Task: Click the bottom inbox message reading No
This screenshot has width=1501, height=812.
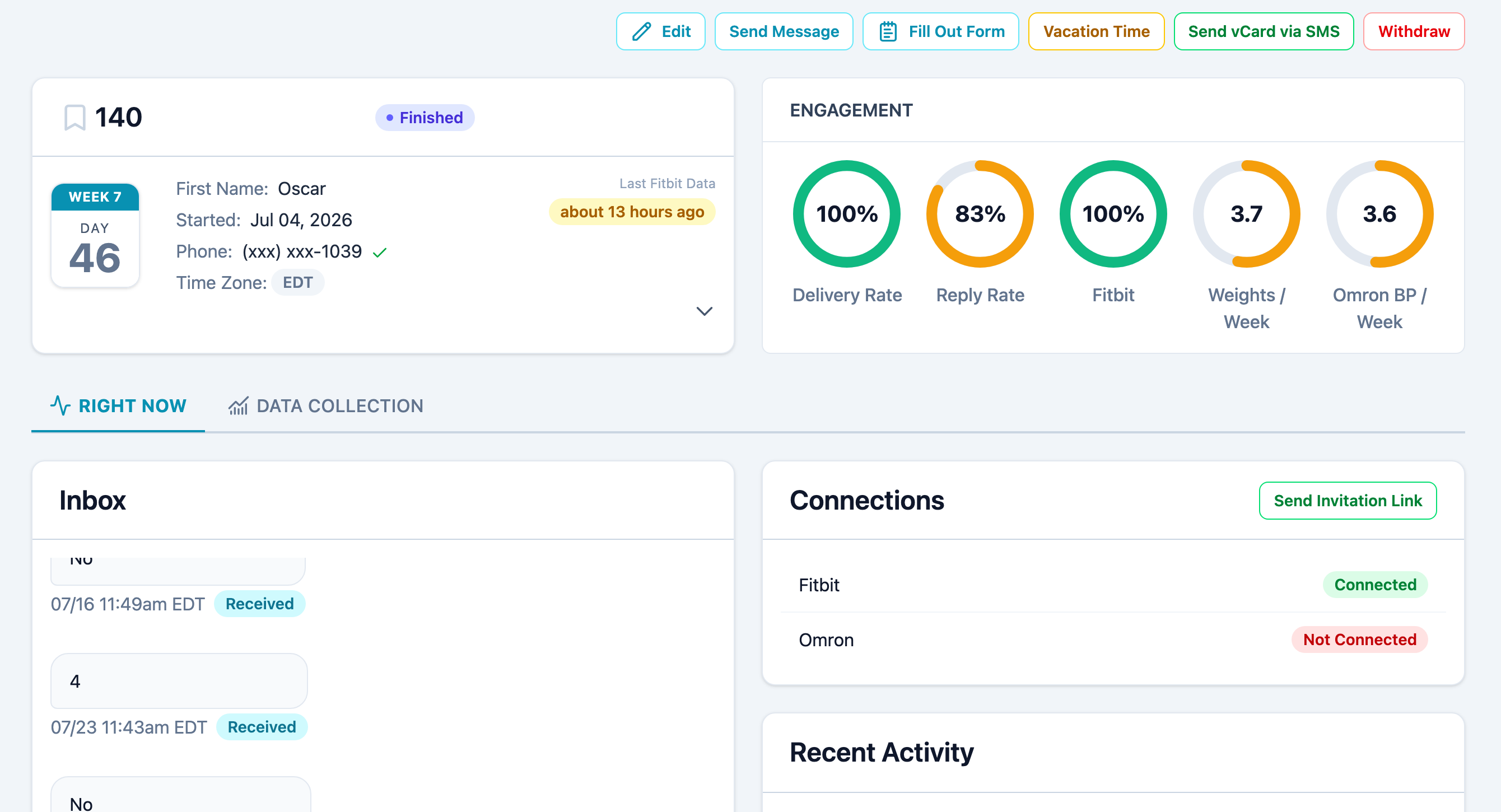Action: click(x=181, y=795)
